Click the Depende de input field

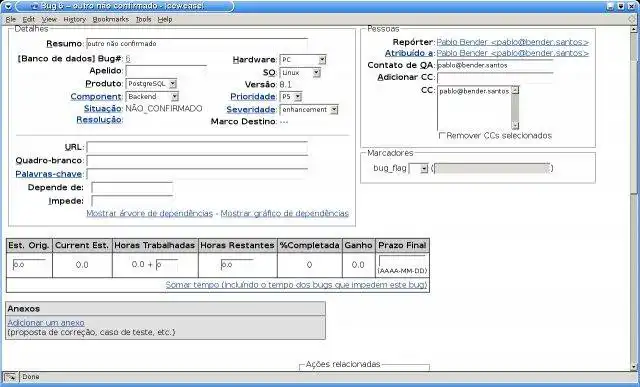pyautogui.click(x=132, y=188)
